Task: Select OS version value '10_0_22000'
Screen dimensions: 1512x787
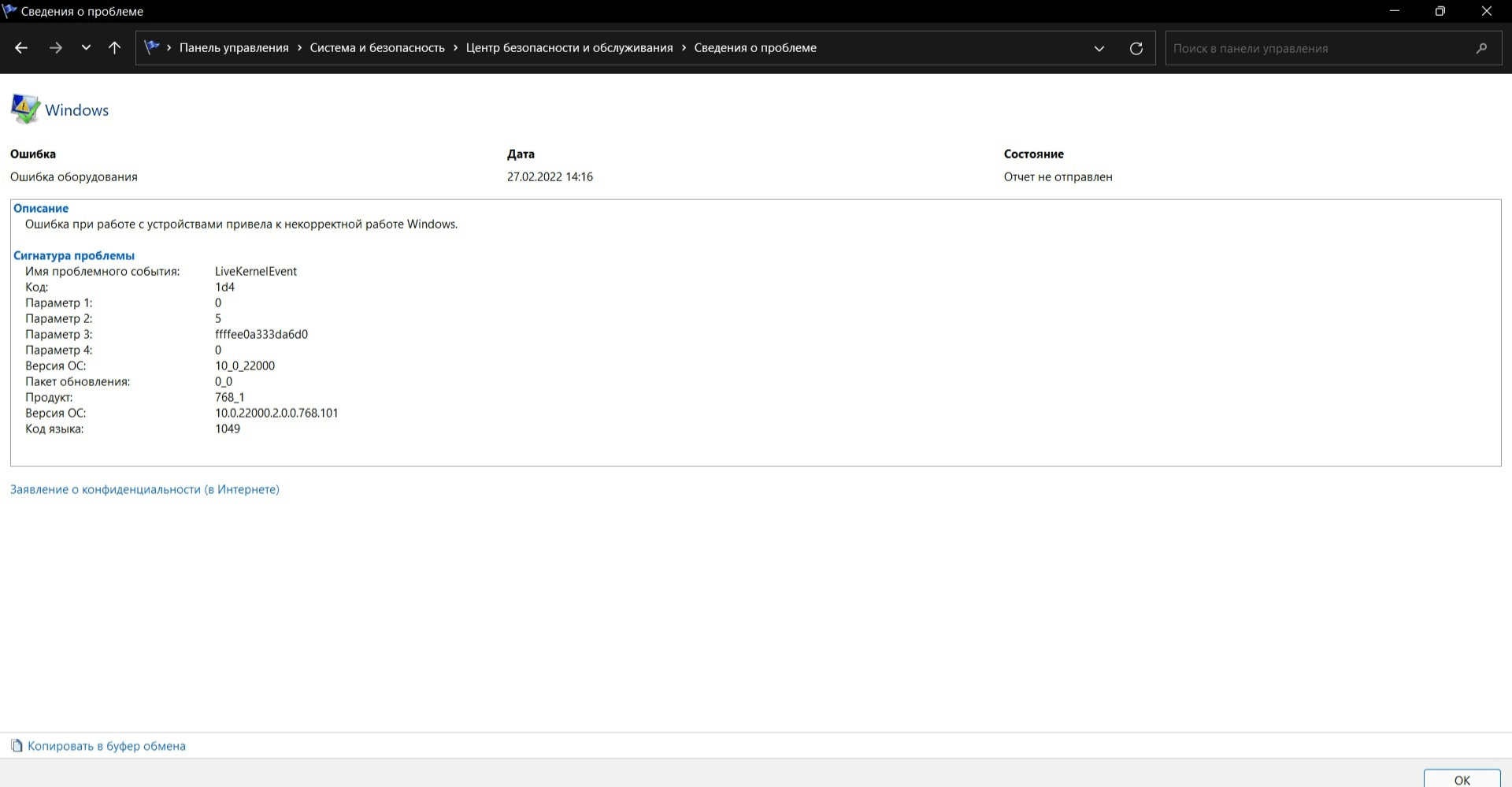Action: tap(245, 366)
